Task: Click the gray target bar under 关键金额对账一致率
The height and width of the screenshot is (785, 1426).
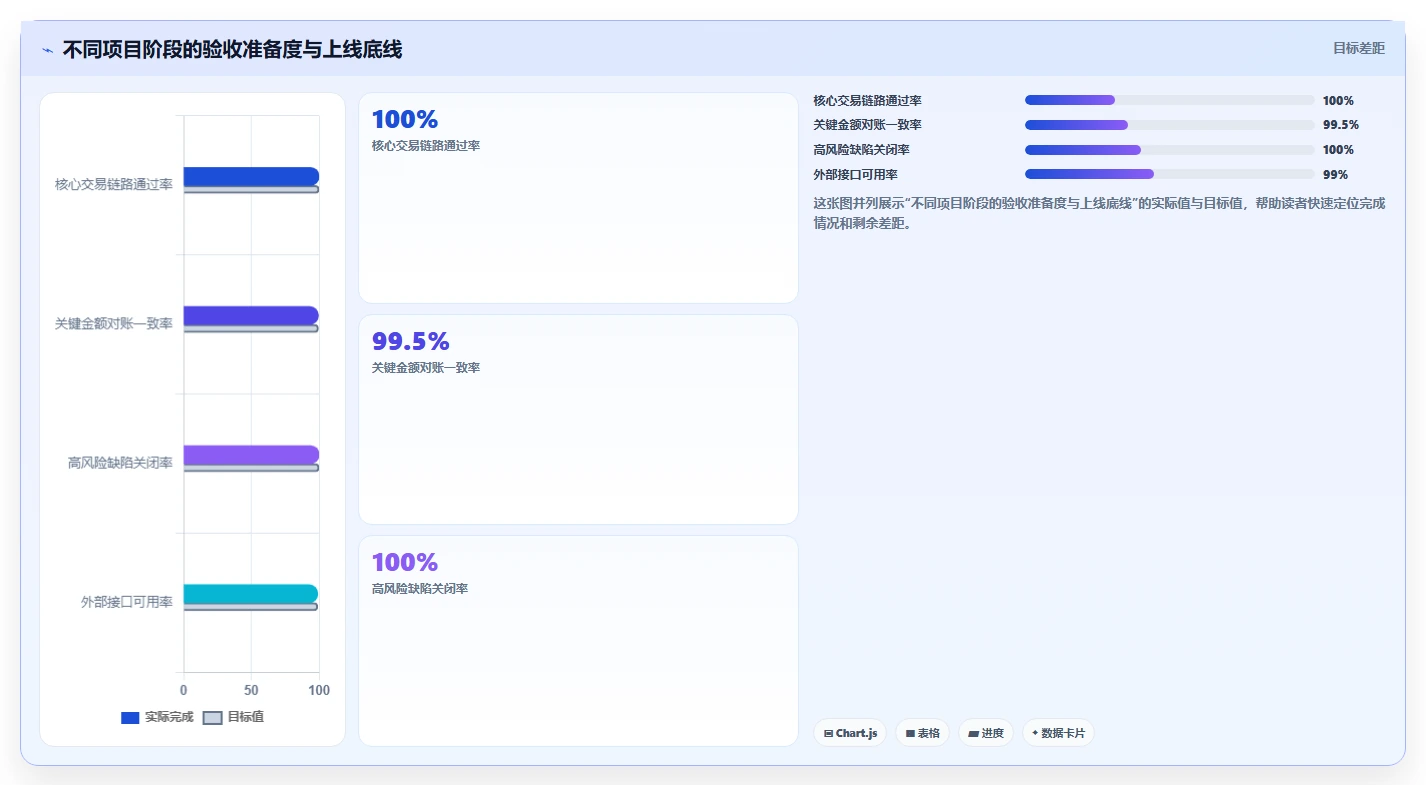Action: pyautogui.click(x=251, y=328)
